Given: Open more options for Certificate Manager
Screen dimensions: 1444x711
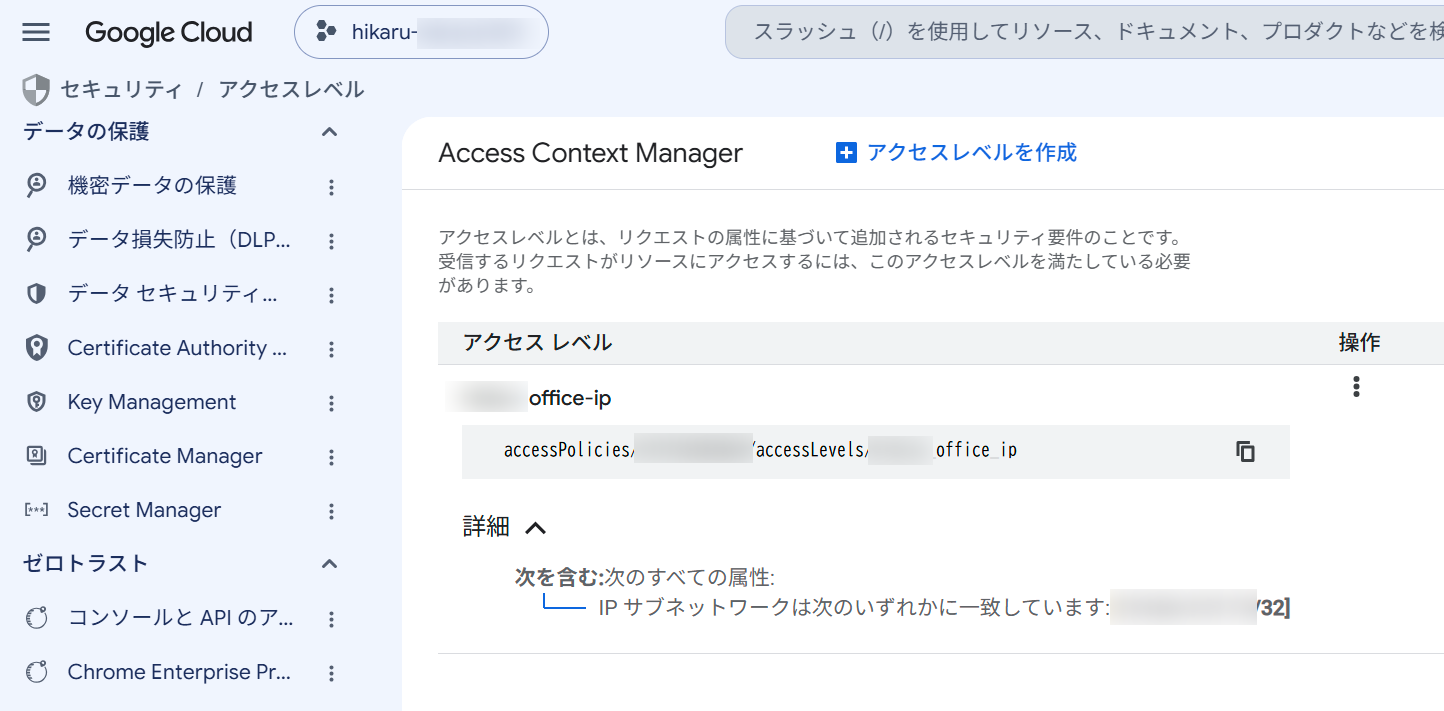Looking at the screenshot, I should coord(331,457).
